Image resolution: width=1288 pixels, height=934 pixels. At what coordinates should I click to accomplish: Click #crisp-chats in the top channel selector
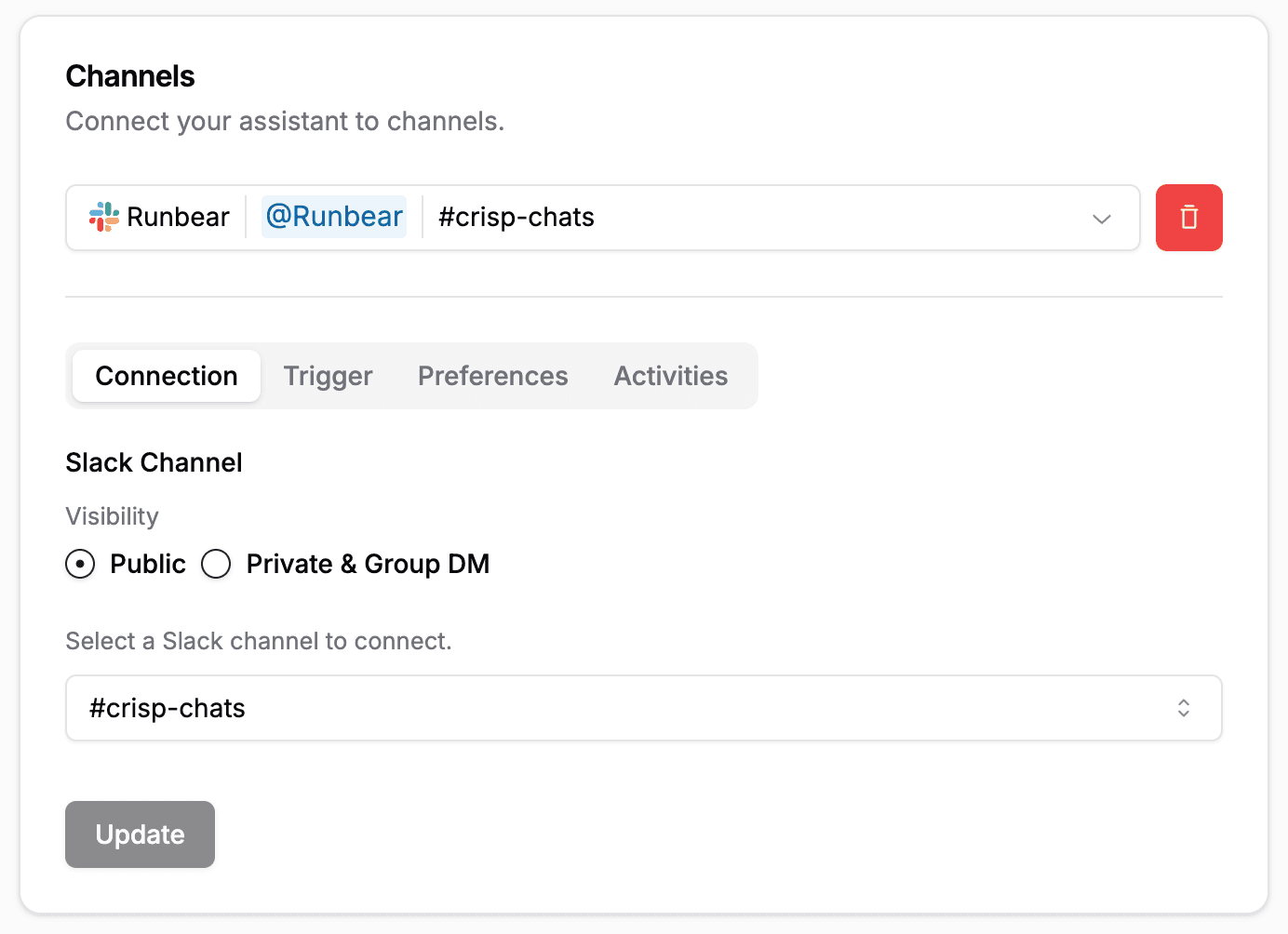pos(517,217)
